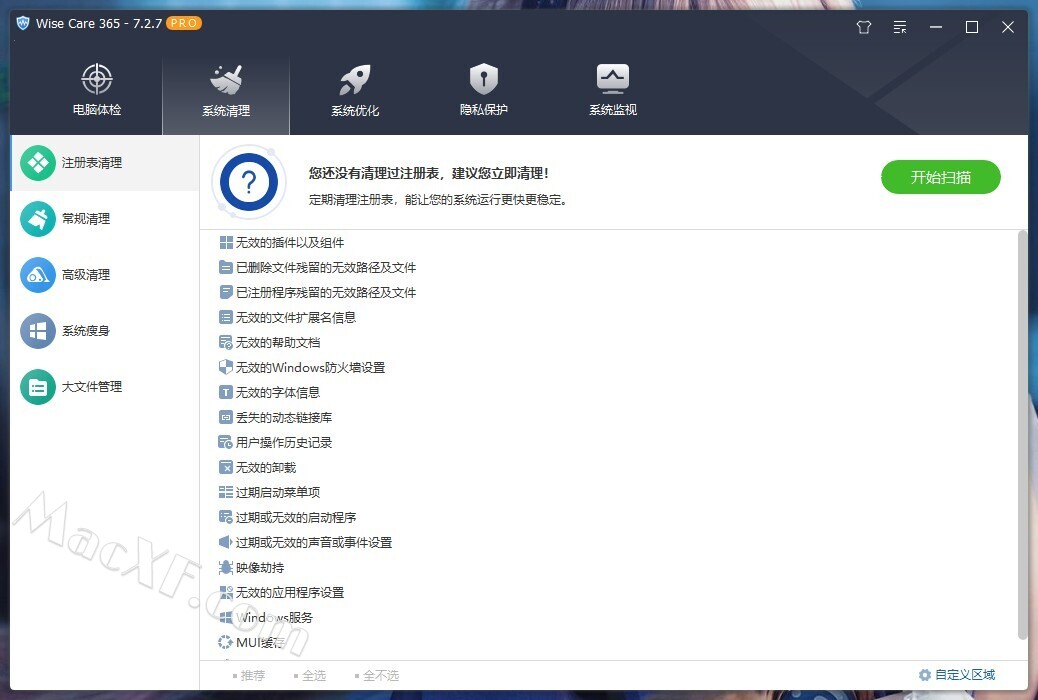This screenshot has height=700, width=1038.
Task: Select 常规清理 in the sidebar
Action: 105,219
